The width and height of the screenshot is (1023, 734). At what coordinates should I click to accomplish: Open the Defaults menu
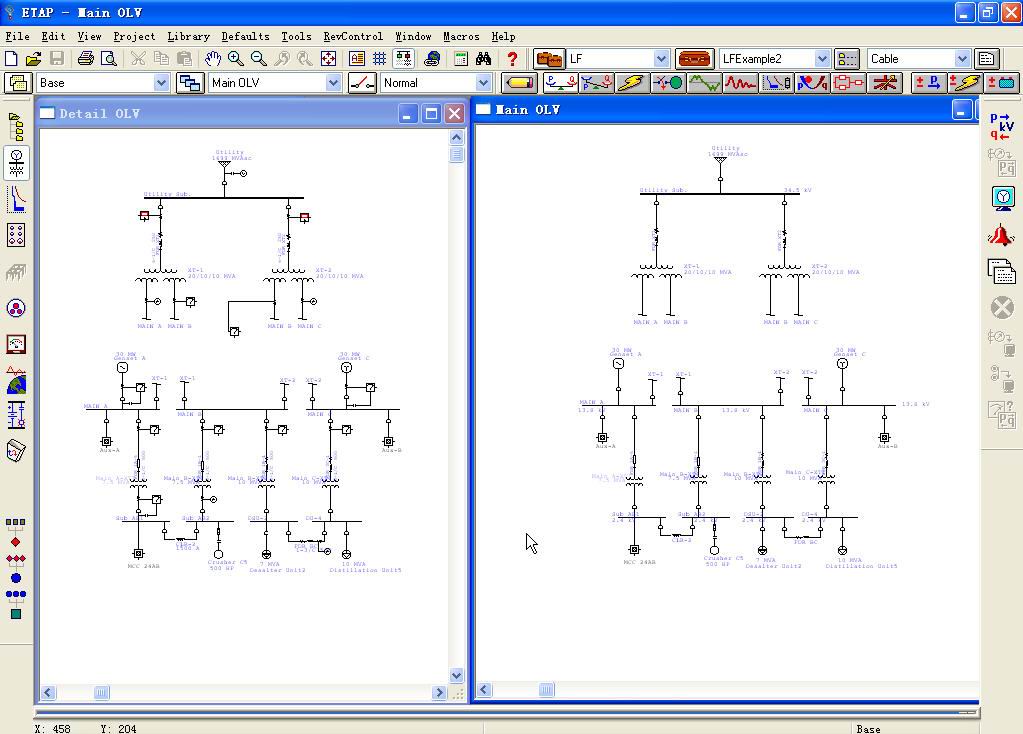[x=245, y=37]
